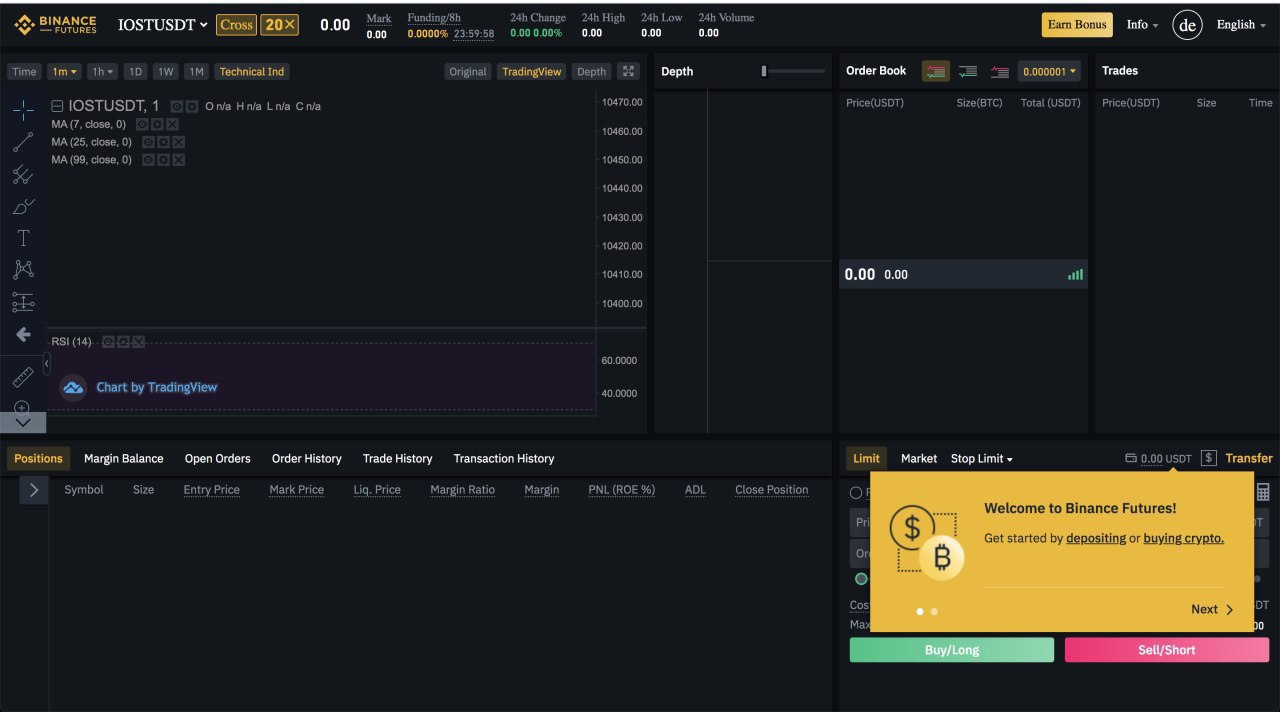Click the Earn Bonus button
This screenshot has height=712, width=1280.
[1077, 25]
